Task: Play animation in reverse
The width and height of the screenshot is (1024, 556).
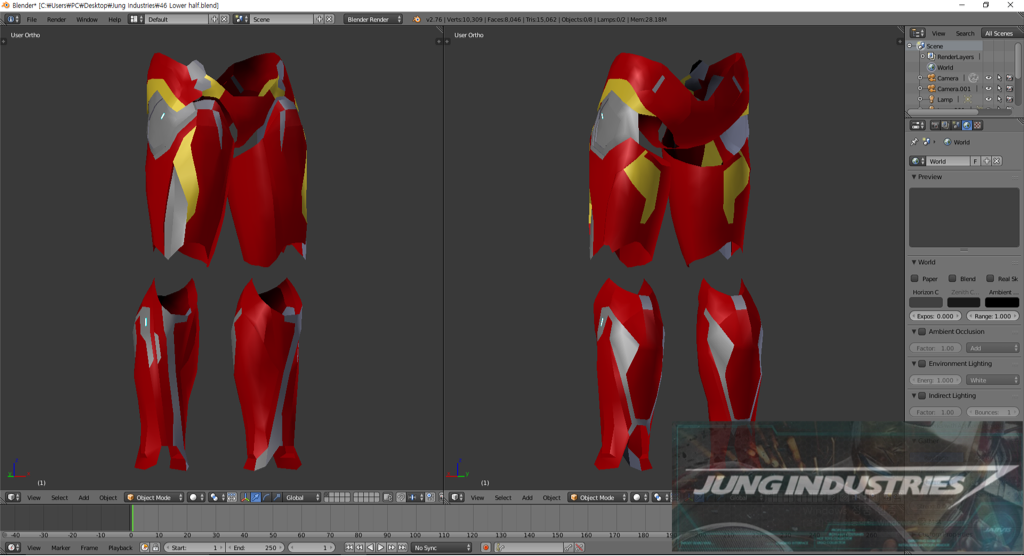Action: click(x=370, y=548)
